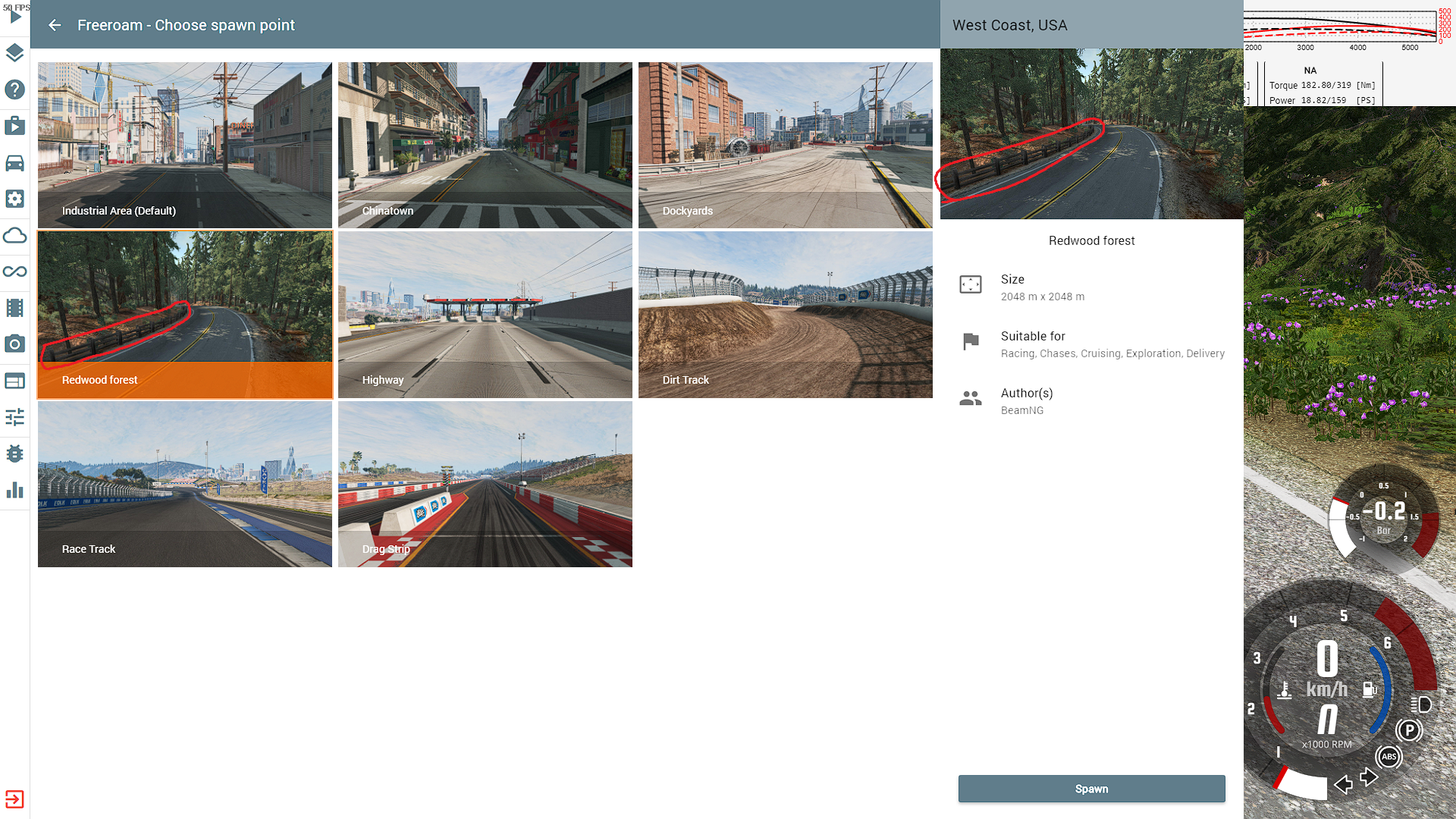1456x819 pixels.
Task: Click the left turn signal arrow
Action: 1343,784
